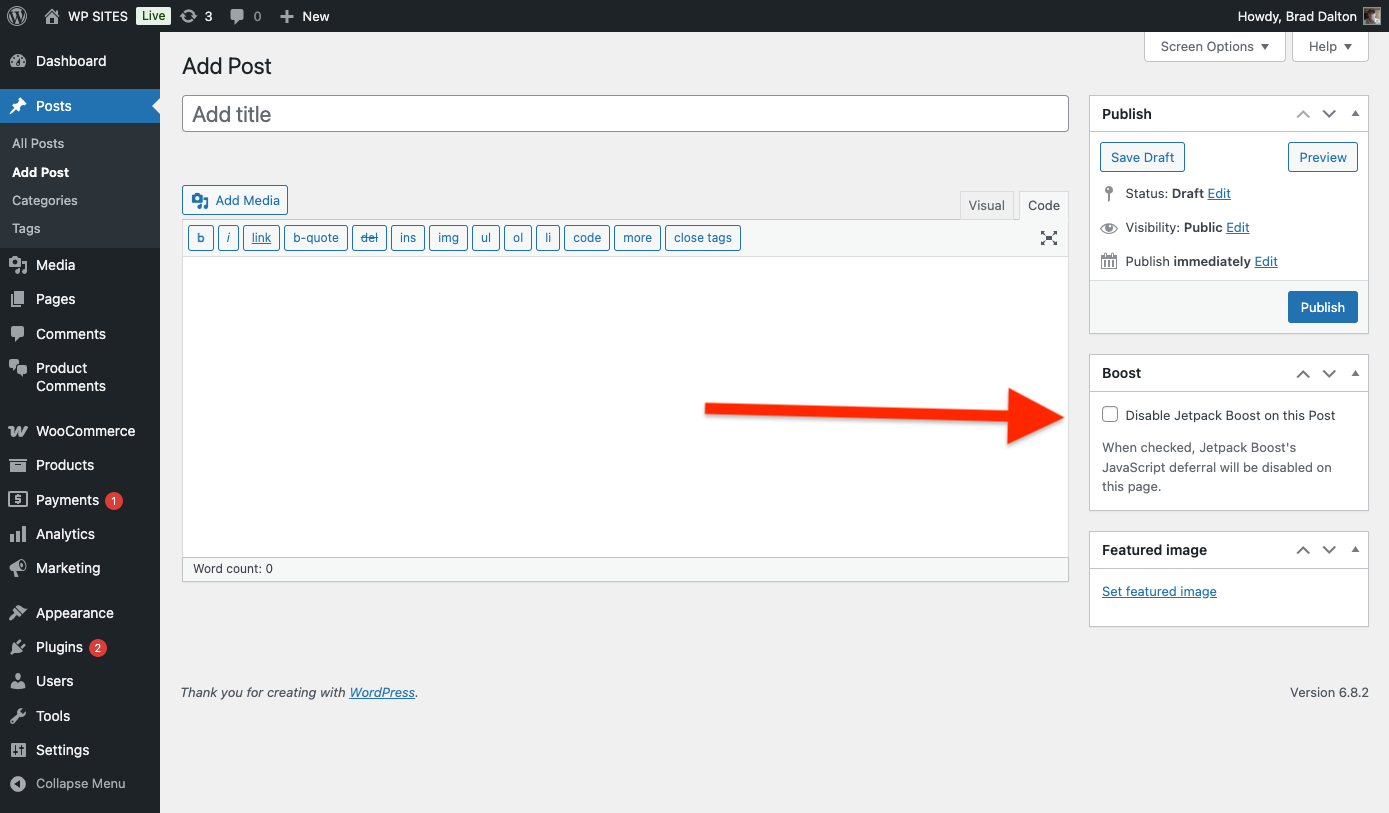
Task: Check Disable Jetpack Boost on this Post
Action: [1110, 414]
